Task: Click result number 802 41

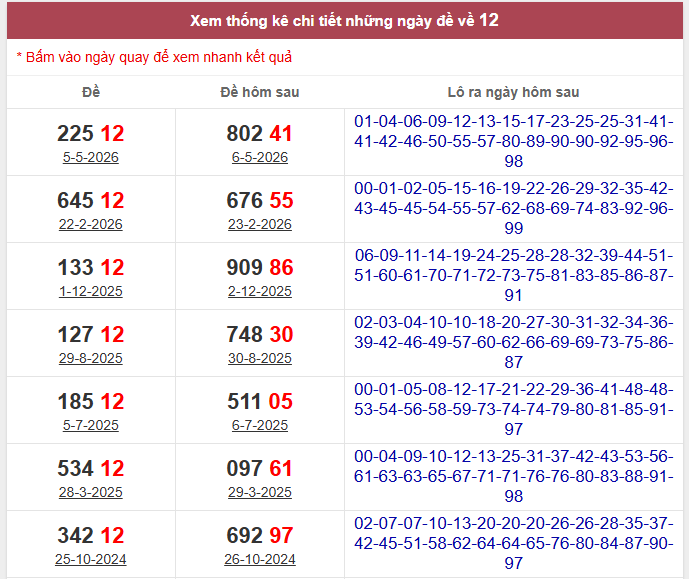Action: click(260, 134)
